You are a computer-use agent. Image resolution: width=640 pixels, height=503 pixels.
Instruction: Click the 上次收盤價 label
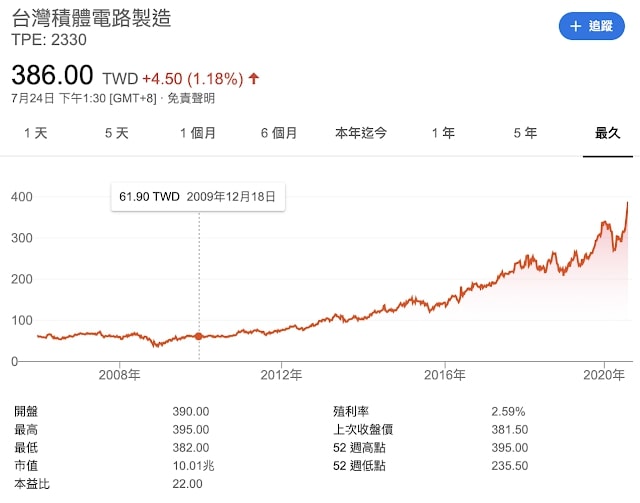click(363, 430)
